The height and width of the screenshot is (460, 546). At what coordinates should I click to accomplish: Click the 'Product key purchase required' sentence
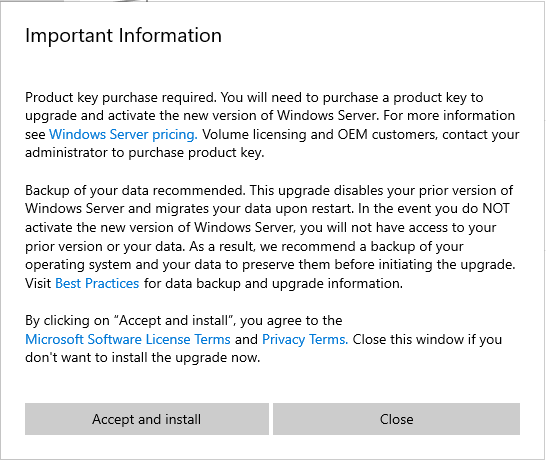[x=121, y=98]
